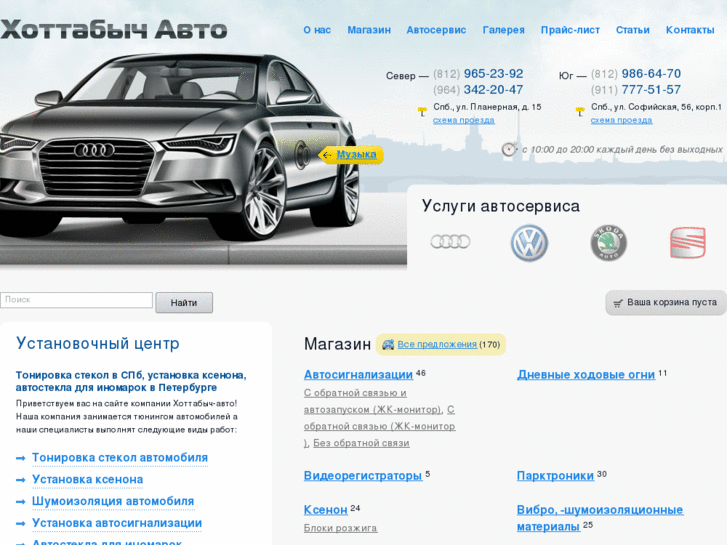Open схема проезда for Юг location
Screen dimensions: 727x545
(621, 120)
